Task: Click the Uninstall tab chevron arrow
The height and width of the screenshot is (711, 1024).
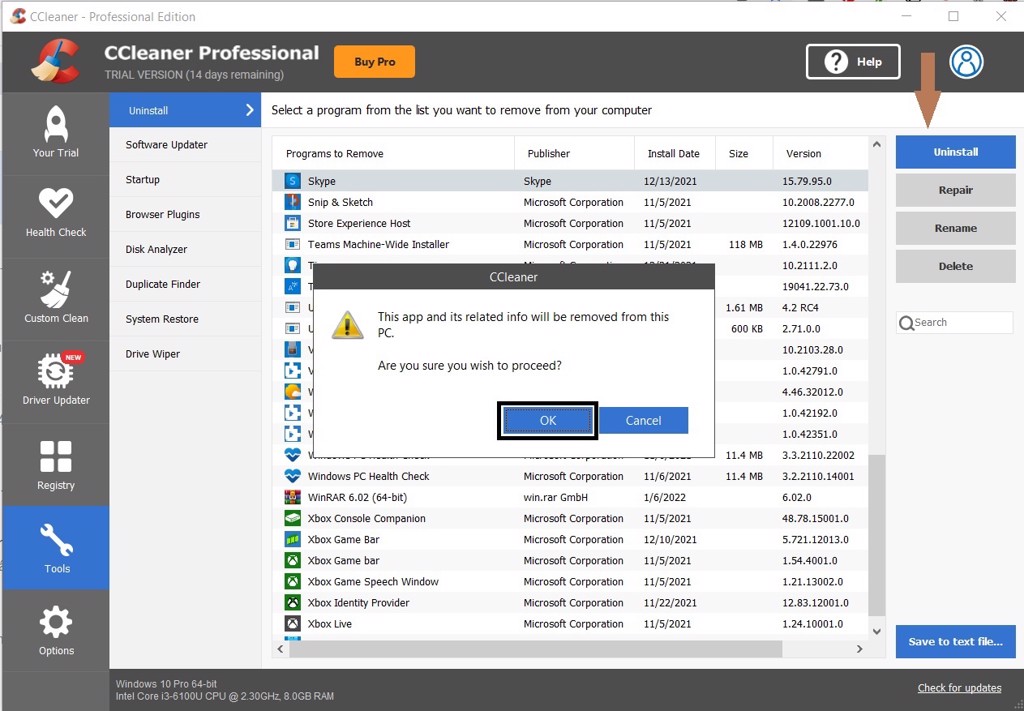Action: coord(249,110)
